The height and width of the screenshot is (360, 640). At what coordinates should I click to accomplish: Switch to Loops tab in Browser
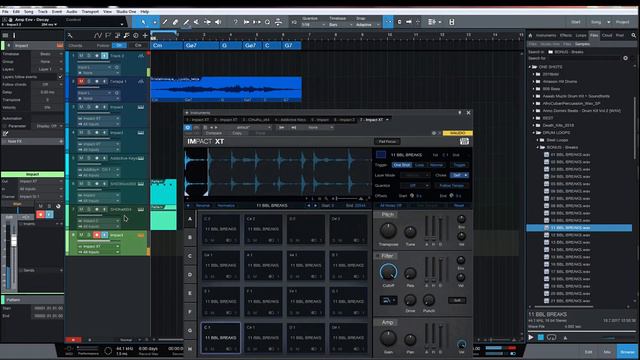[581, 36]
